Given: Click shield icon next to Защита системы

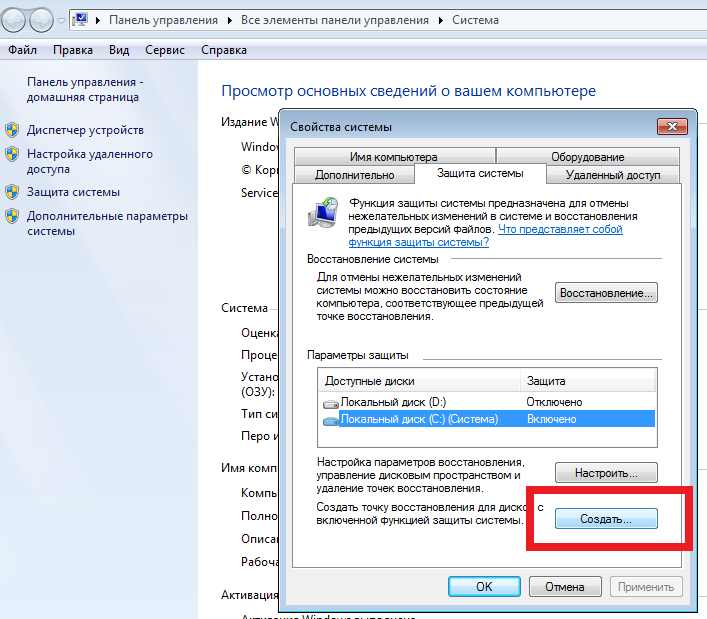Looking at the screenshot, I should click(12, 192).
